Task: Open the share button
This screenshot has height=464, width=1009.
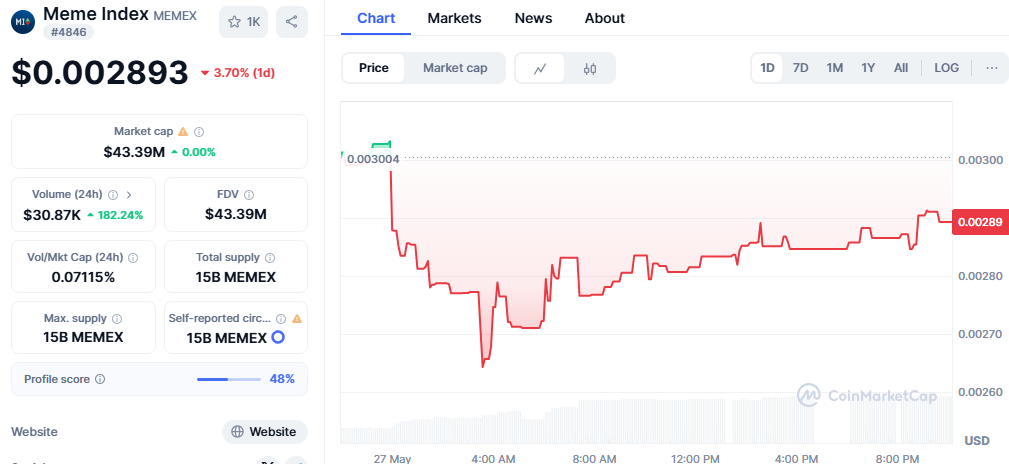Action: pos(292,22)
